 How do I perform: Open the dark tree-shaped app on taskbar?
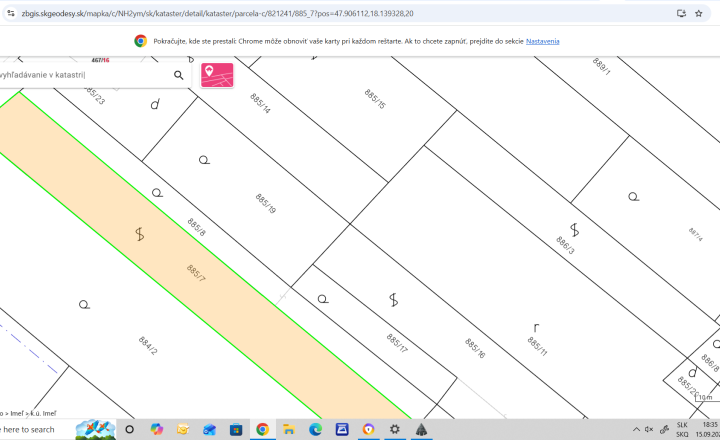(421, 429)
